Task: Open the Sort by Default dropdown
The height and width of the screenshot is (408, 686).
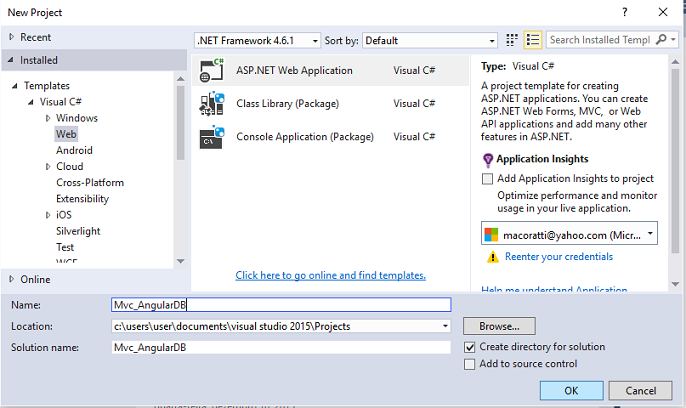Action: click(430, 41)
